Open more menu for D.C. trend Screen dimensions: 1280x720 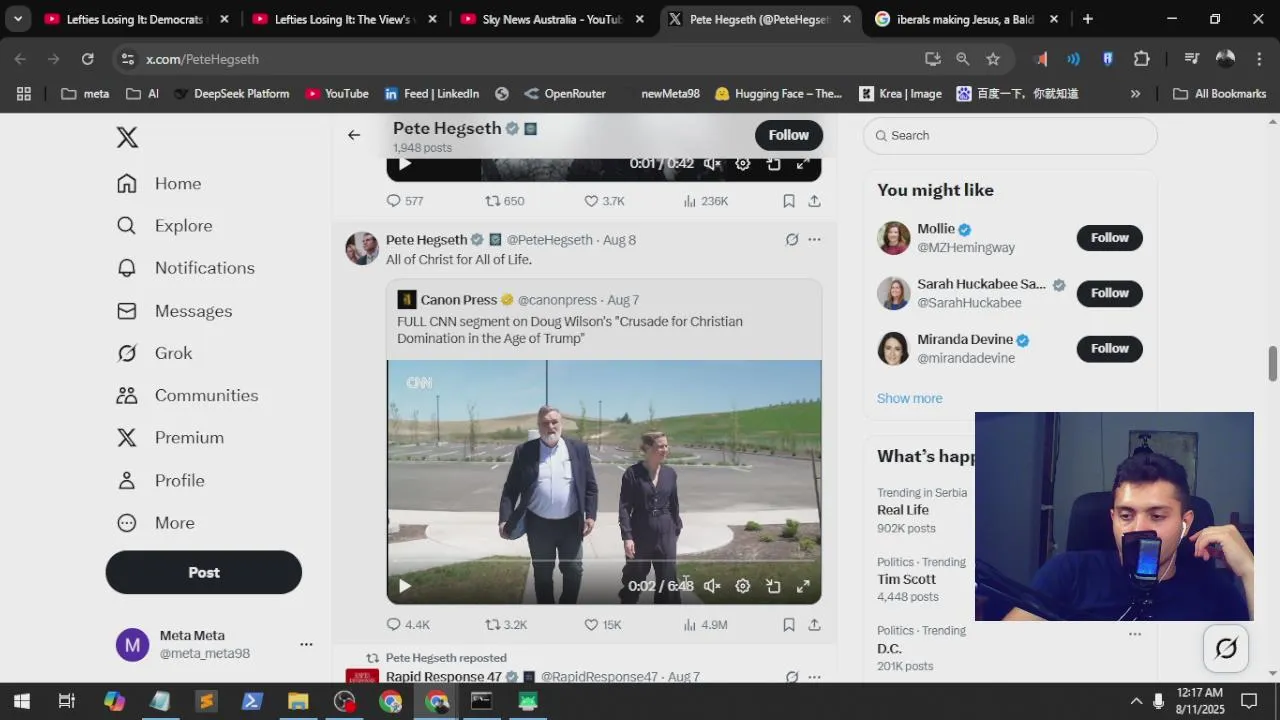click(1135, 634)
